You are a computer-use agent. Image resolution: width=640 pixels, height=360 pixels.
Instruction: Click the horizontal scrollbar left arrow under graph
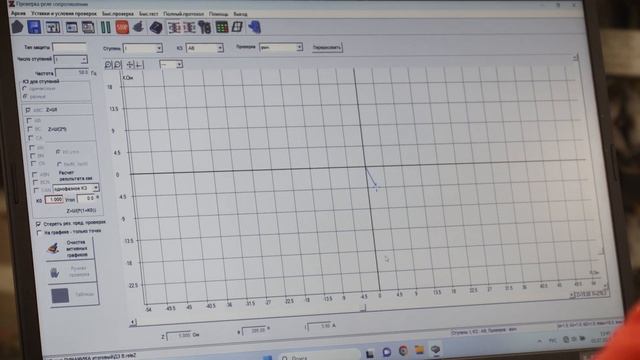click(x=133, y=322)
